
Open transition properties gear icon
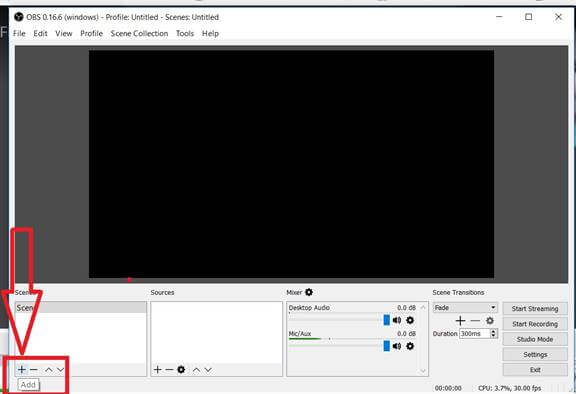[490, 321]
